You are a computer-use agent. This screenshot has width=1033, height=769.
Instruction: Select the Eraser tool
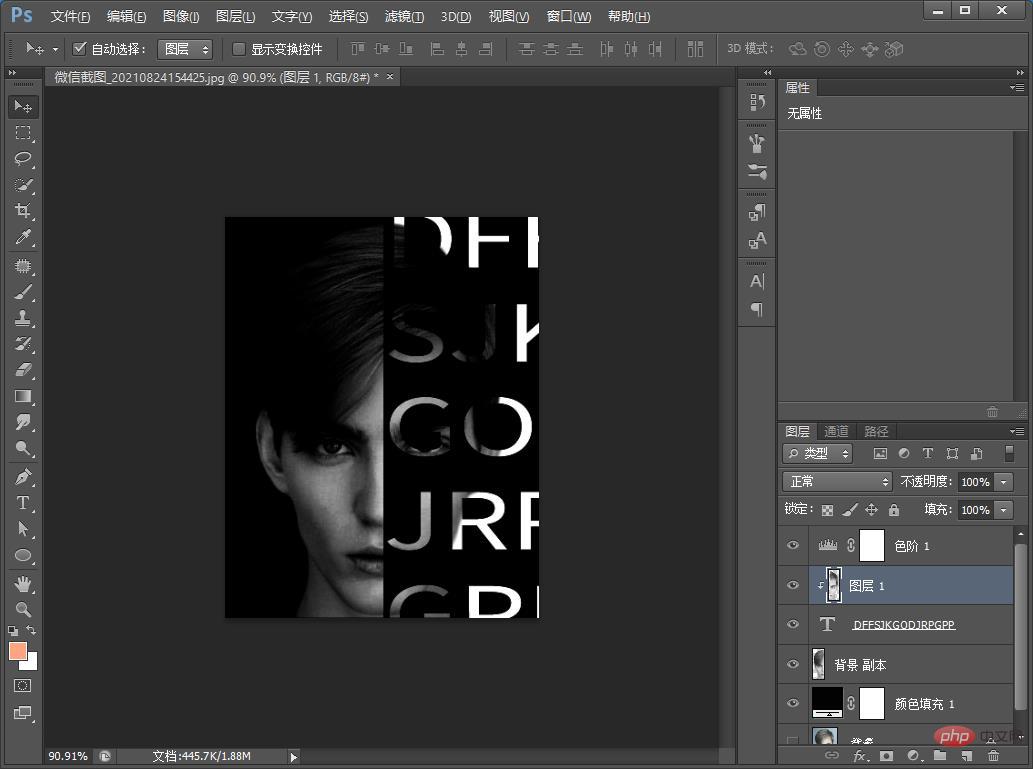tap(23, 370)
